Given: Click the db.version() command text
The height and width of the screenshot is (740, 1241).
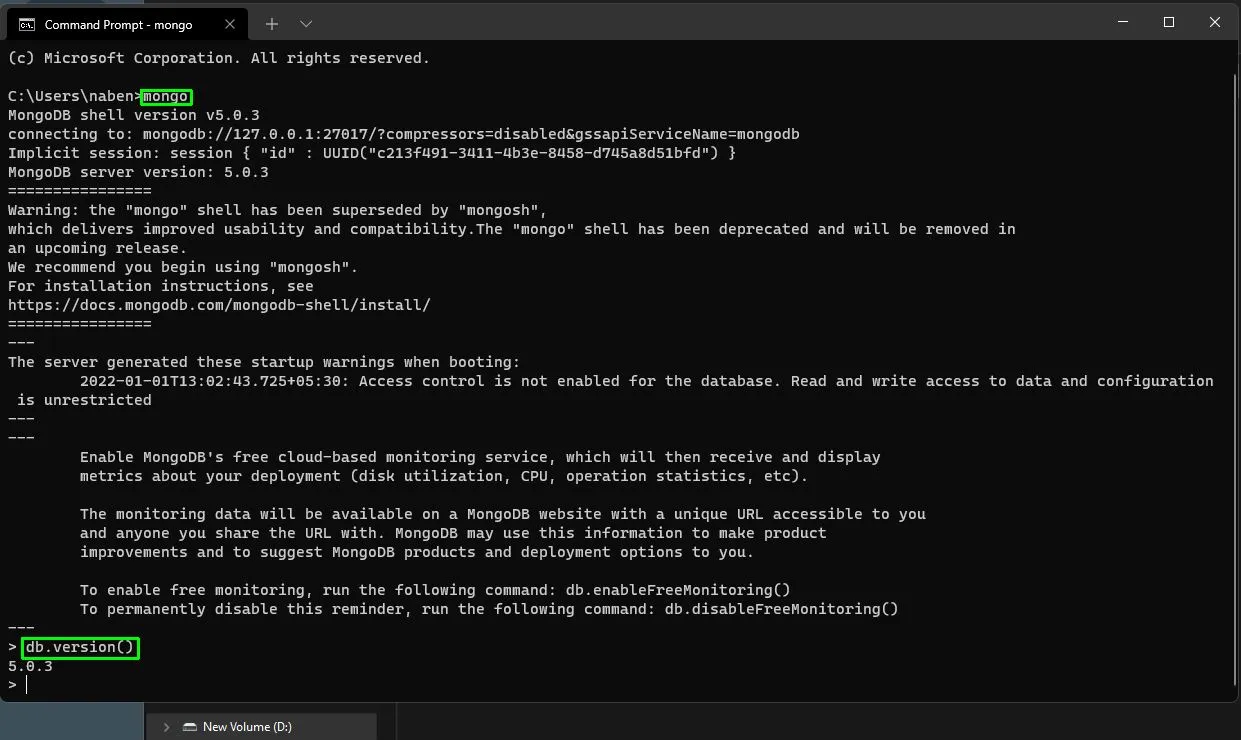Looking at the screenshot, I should (x=80, y=647).
